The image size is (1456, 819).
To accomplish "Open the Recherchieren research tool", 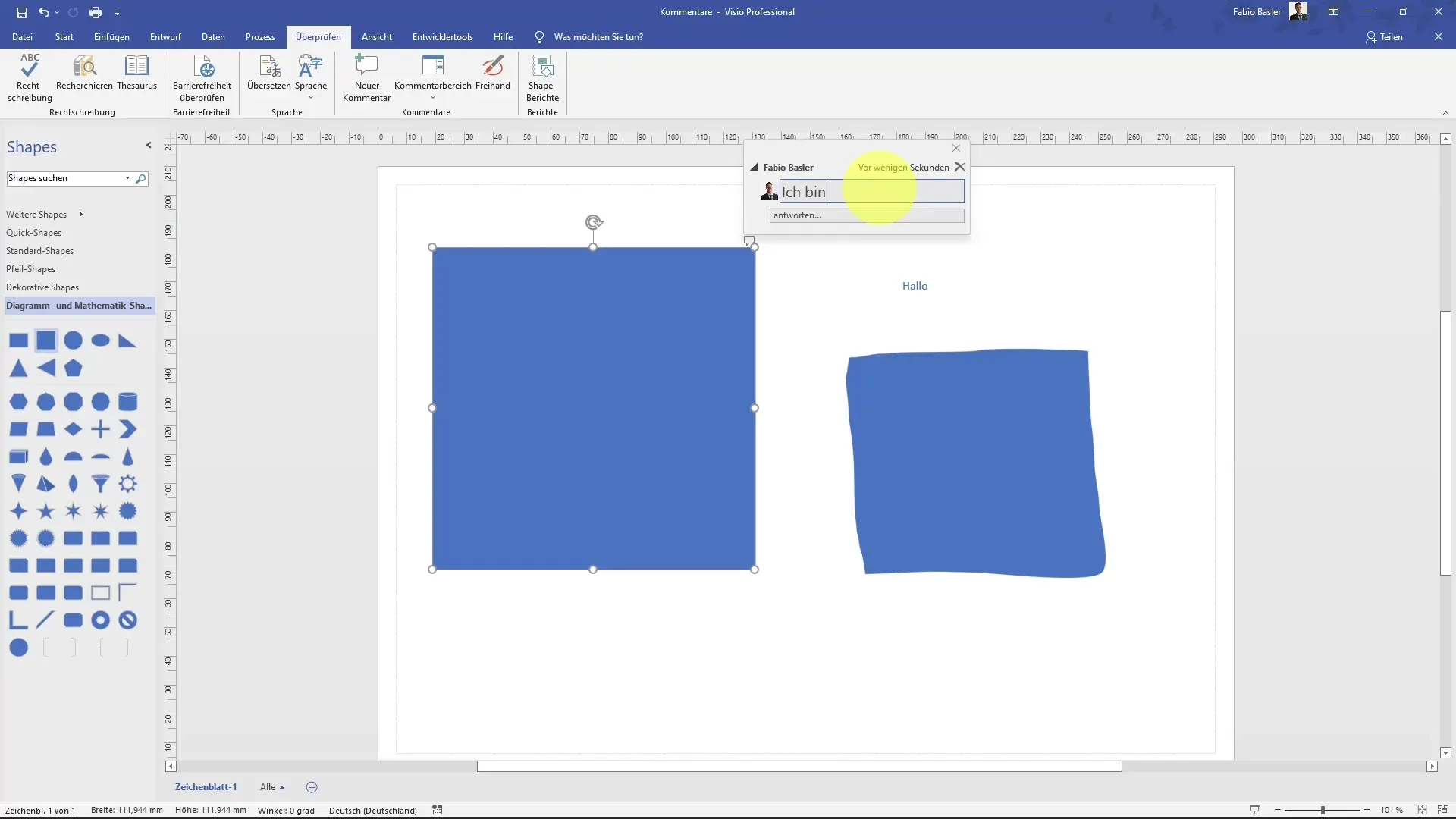I will (x=84, y=73).
